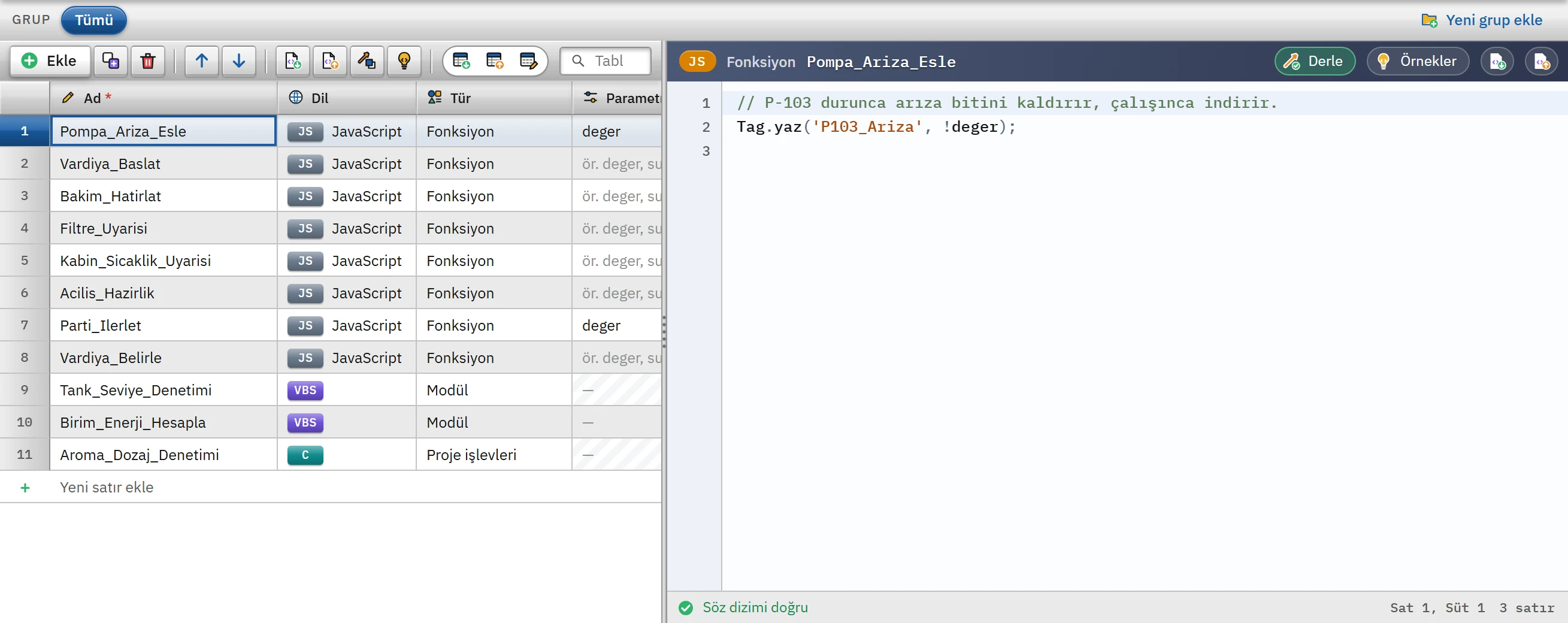Screen dimensions: 1568x623
Task: Click the Fonksiyon type cell of Acilis_Hazirlik
Action: click(494, 293)
